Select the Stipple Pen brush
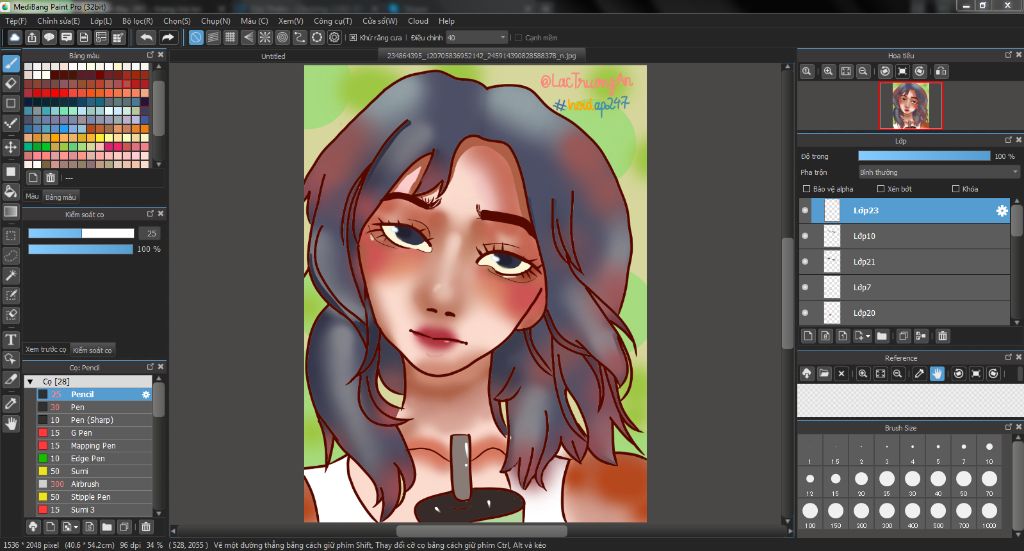The height and width of the screenshot is (551, 1024). [94, 497]
